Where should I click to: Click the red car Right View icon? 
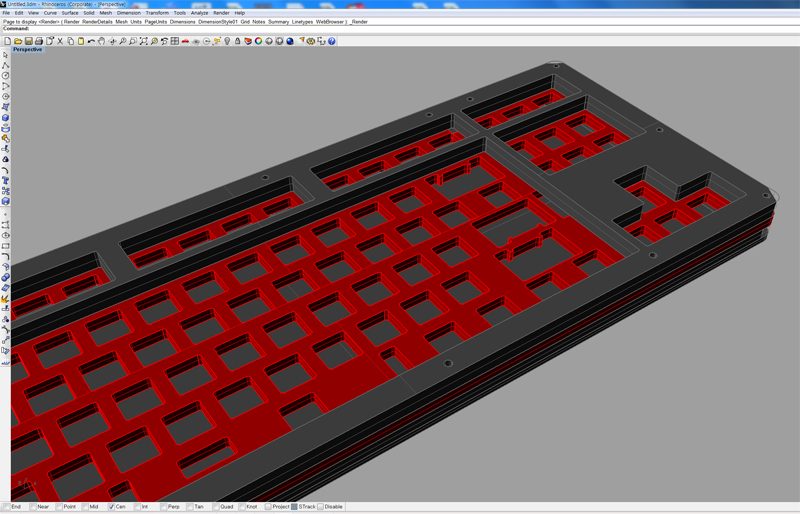(x=185, y=41)
